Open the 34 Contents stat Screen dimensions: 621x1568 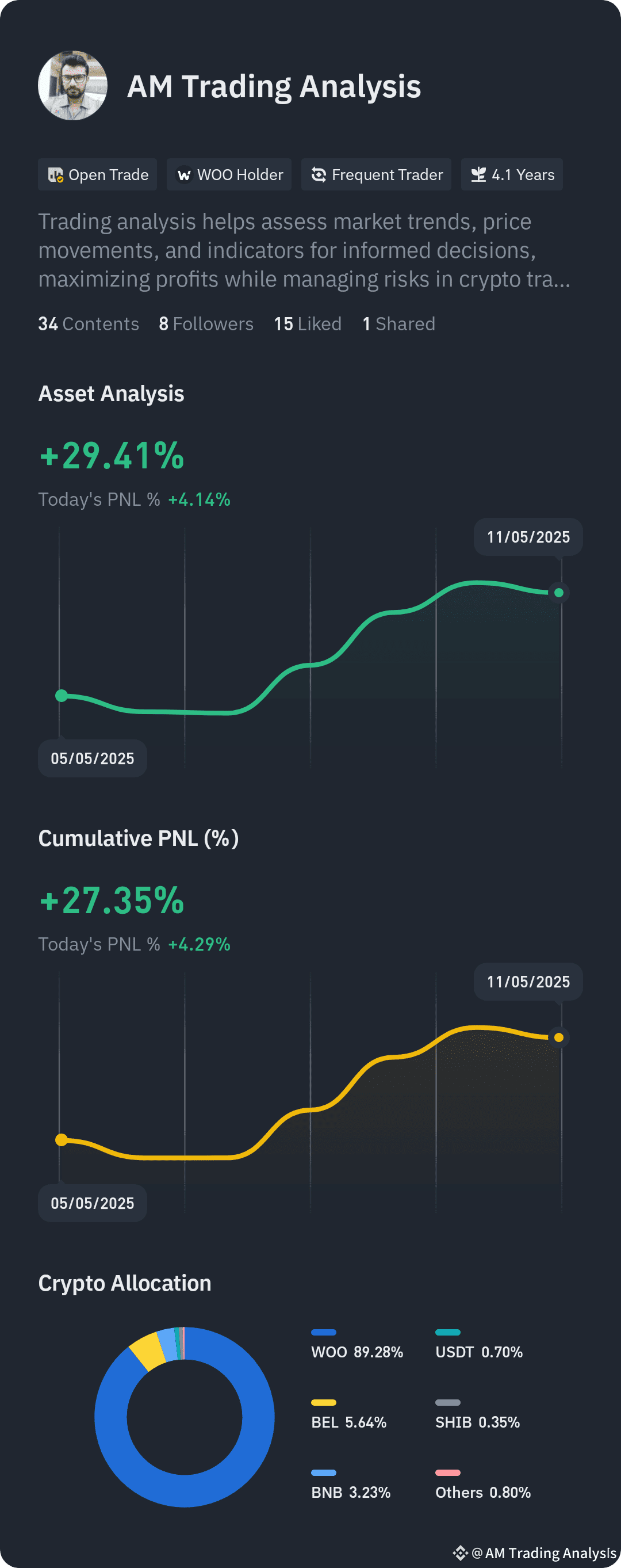click(89, 324)
